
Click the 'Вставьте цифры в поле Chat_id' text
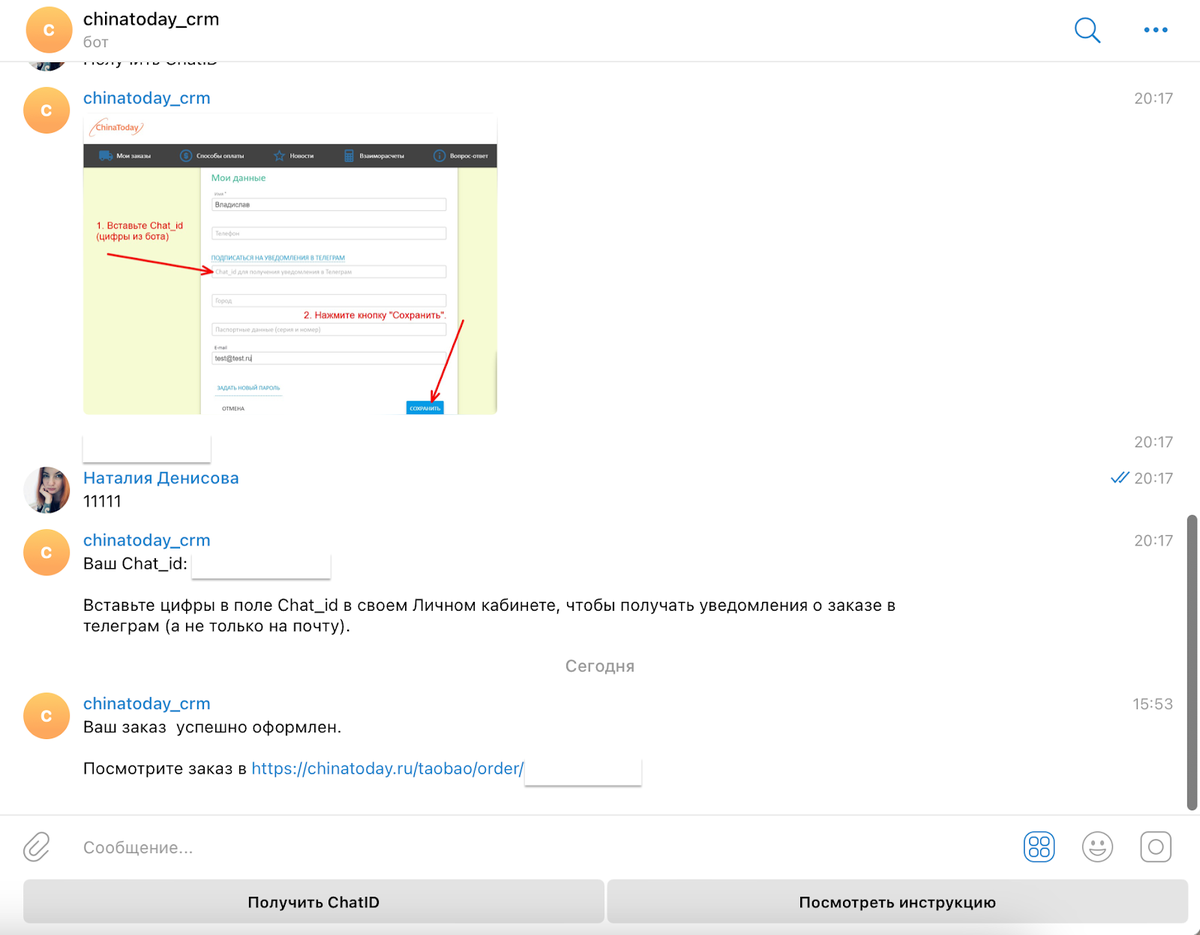[489, 615]
